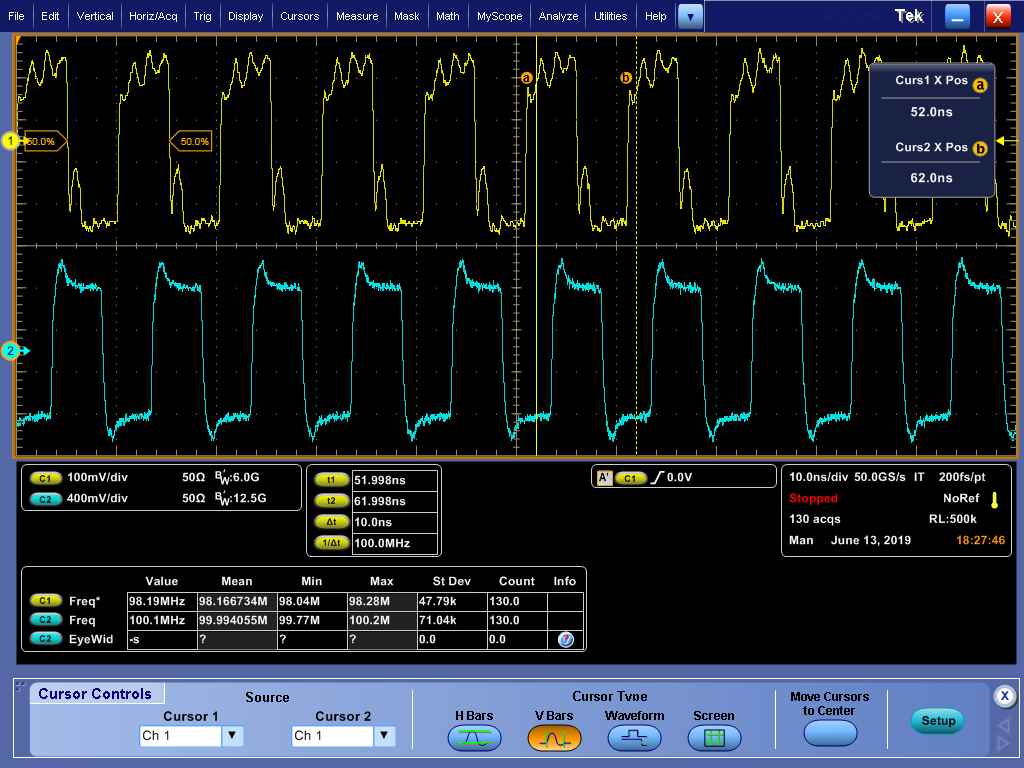The height and width of the screenshot is (768, 1024).
Task: Open the Math menu
Action: [x=447, y=16]
